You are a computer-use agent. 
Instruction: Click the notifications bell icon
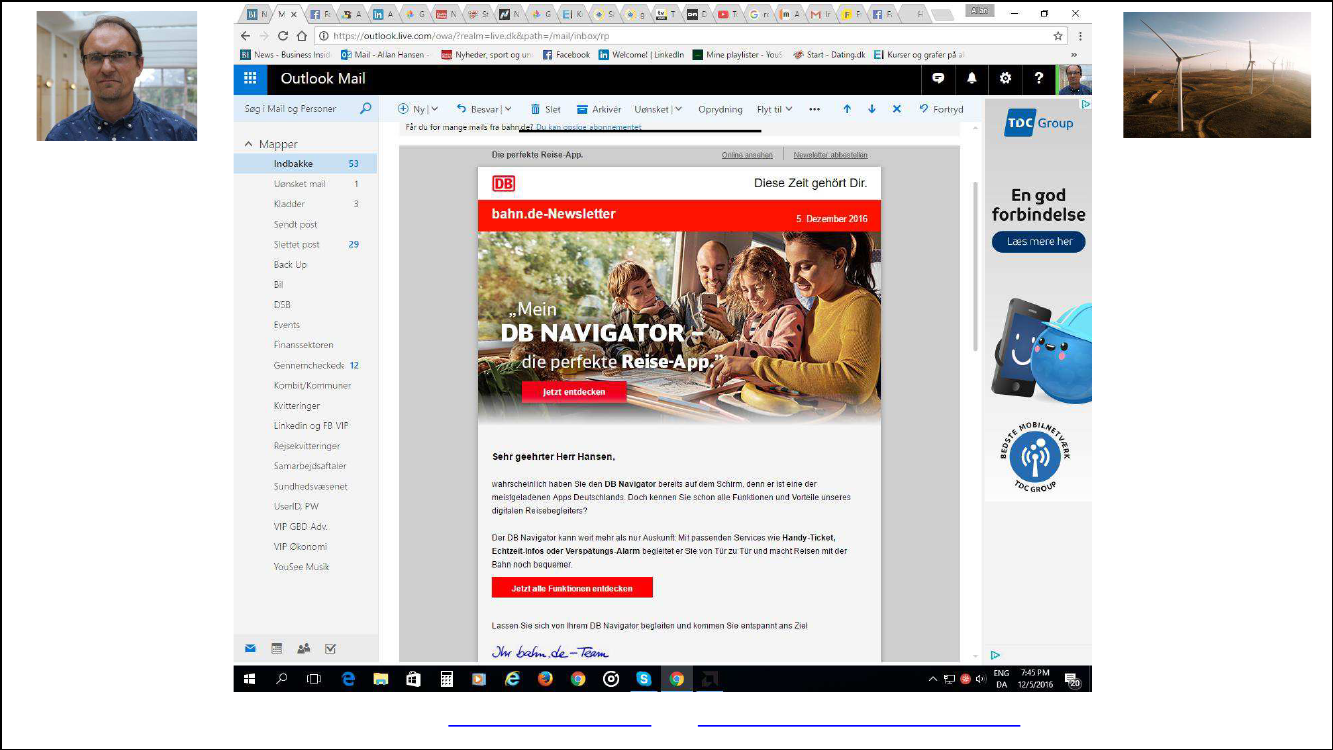point(971,79)
